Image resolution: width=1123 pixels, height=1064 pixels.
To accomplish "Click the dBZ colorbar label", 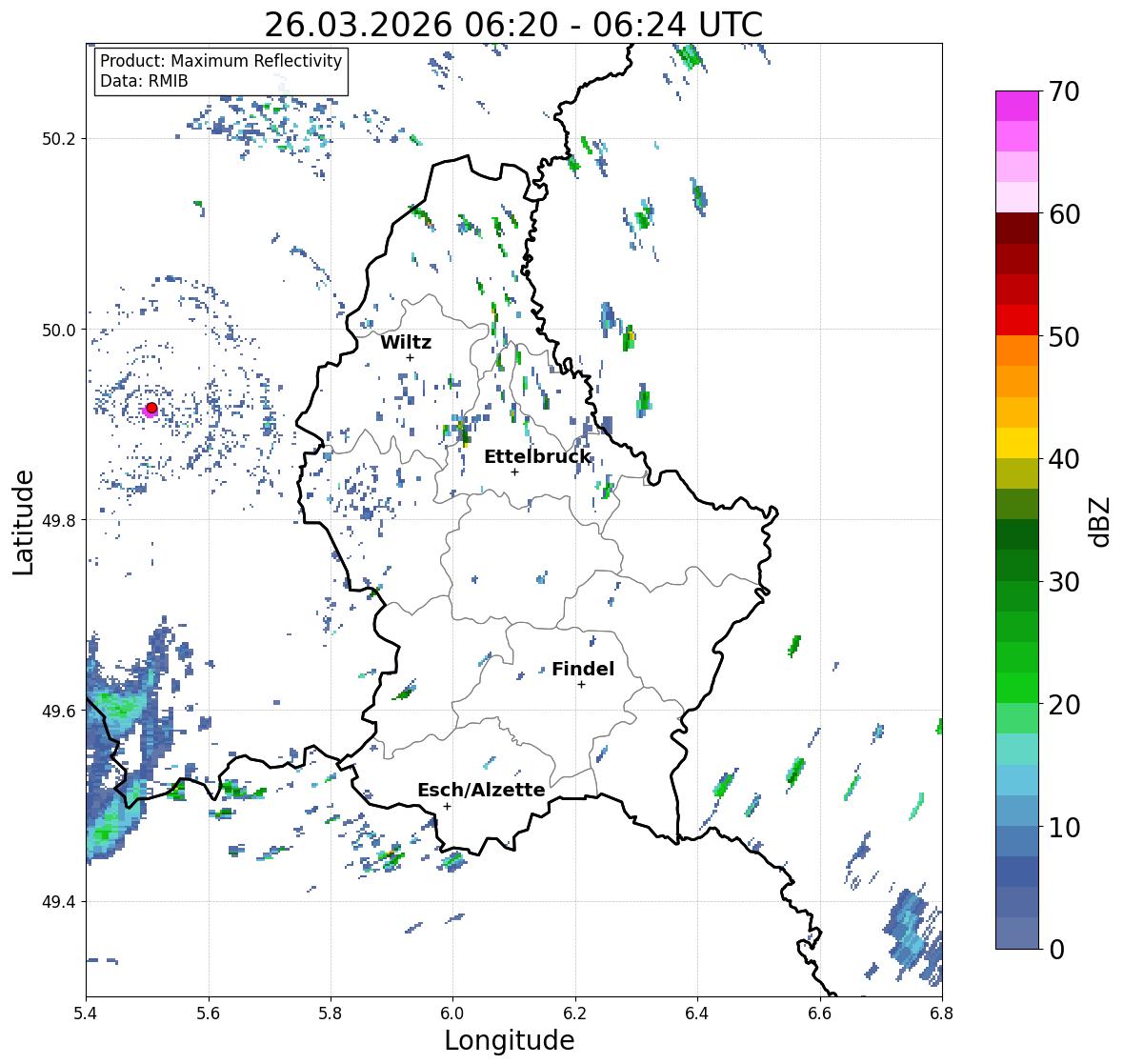I will [1101, 522].
